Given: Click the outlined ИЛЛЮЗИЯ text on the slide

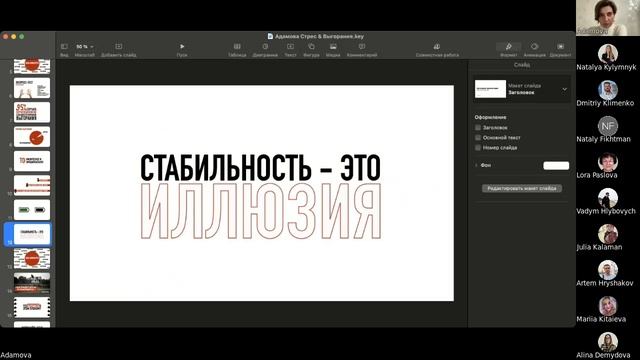Looking at the screenshot, I should tap(261, 211).
